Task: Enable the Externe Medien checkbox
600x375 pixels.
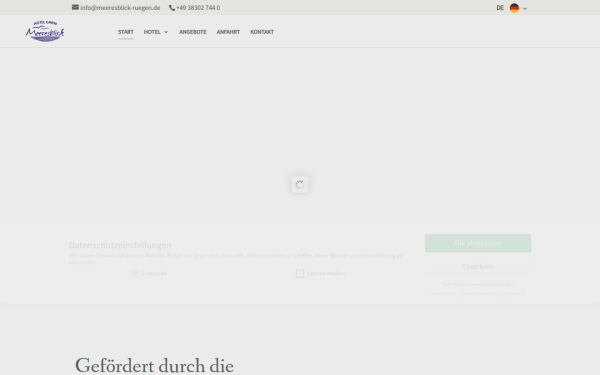Action: 300,273
